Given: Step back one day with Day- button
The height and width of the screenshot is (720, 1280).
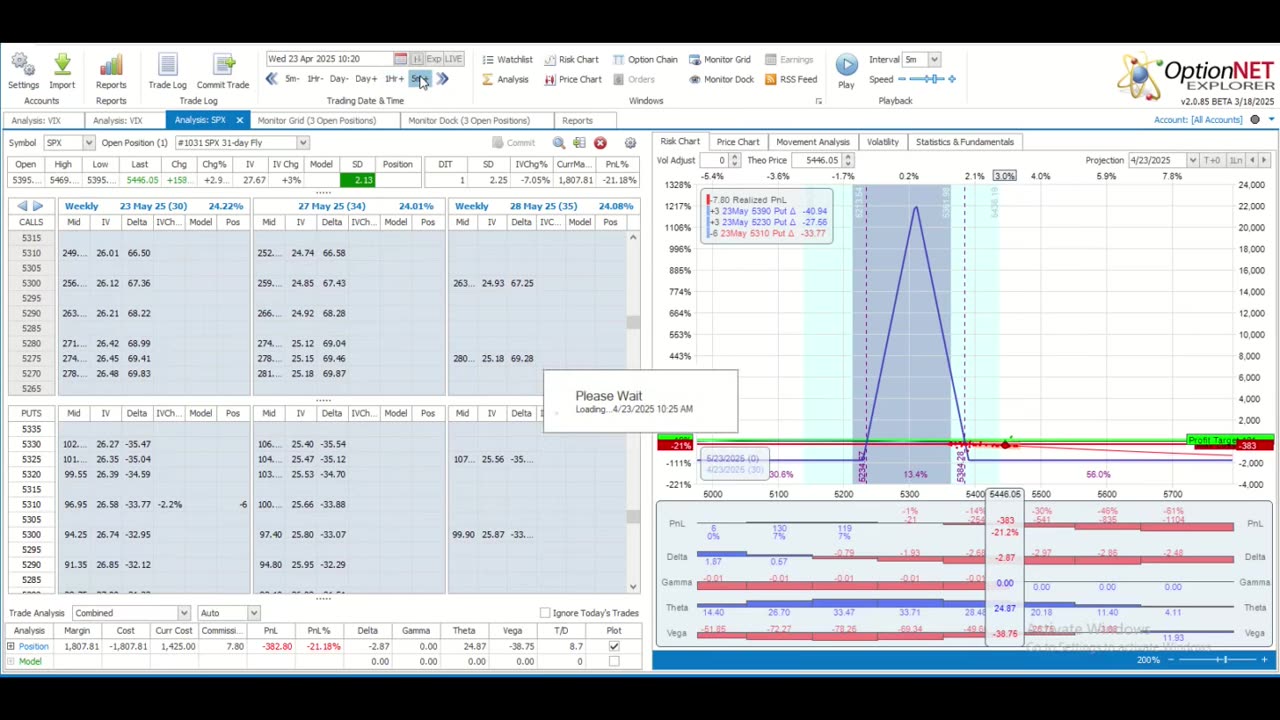Looking at the screenshot, I should click(x=339, y=80).
